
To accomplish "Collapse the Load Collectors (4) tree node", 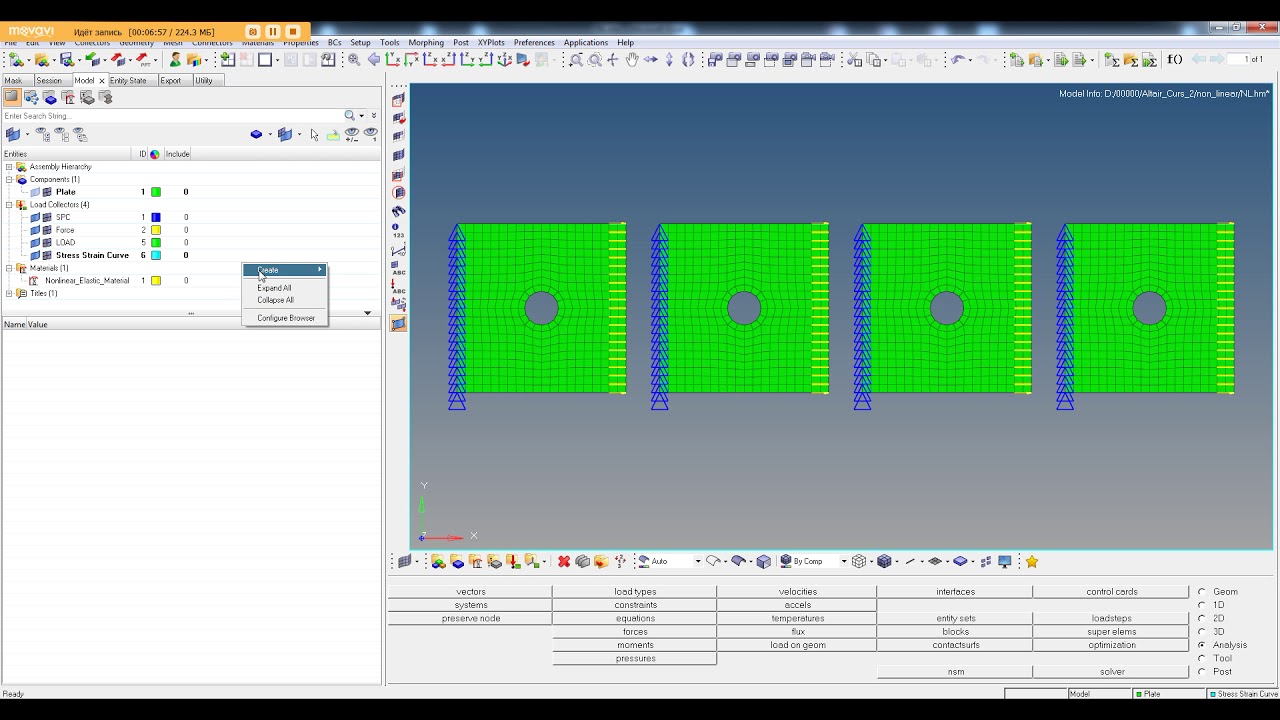I will click(9, 205).
